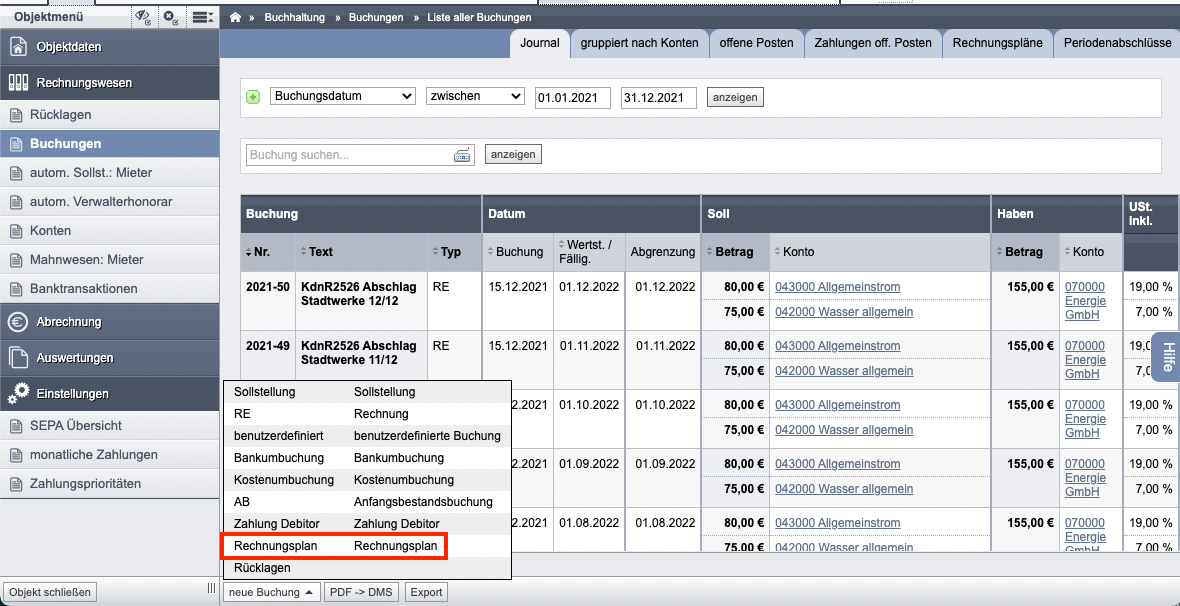Screen dimensions: 1180x606
Task: Open the Buchungsdatum filter dropdown
Action: tap(342, 96)
